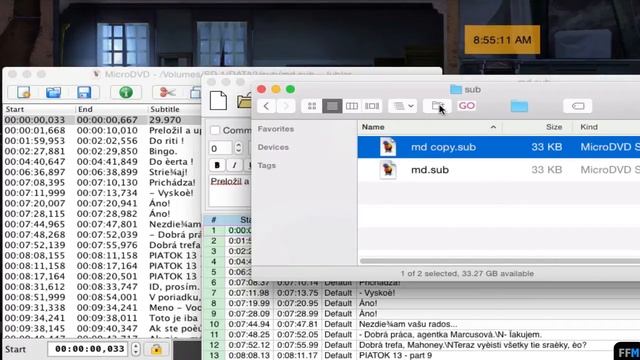Switch Finder to cover flow view
This screenshot has height=360, width=640.
tap(372, 106)
